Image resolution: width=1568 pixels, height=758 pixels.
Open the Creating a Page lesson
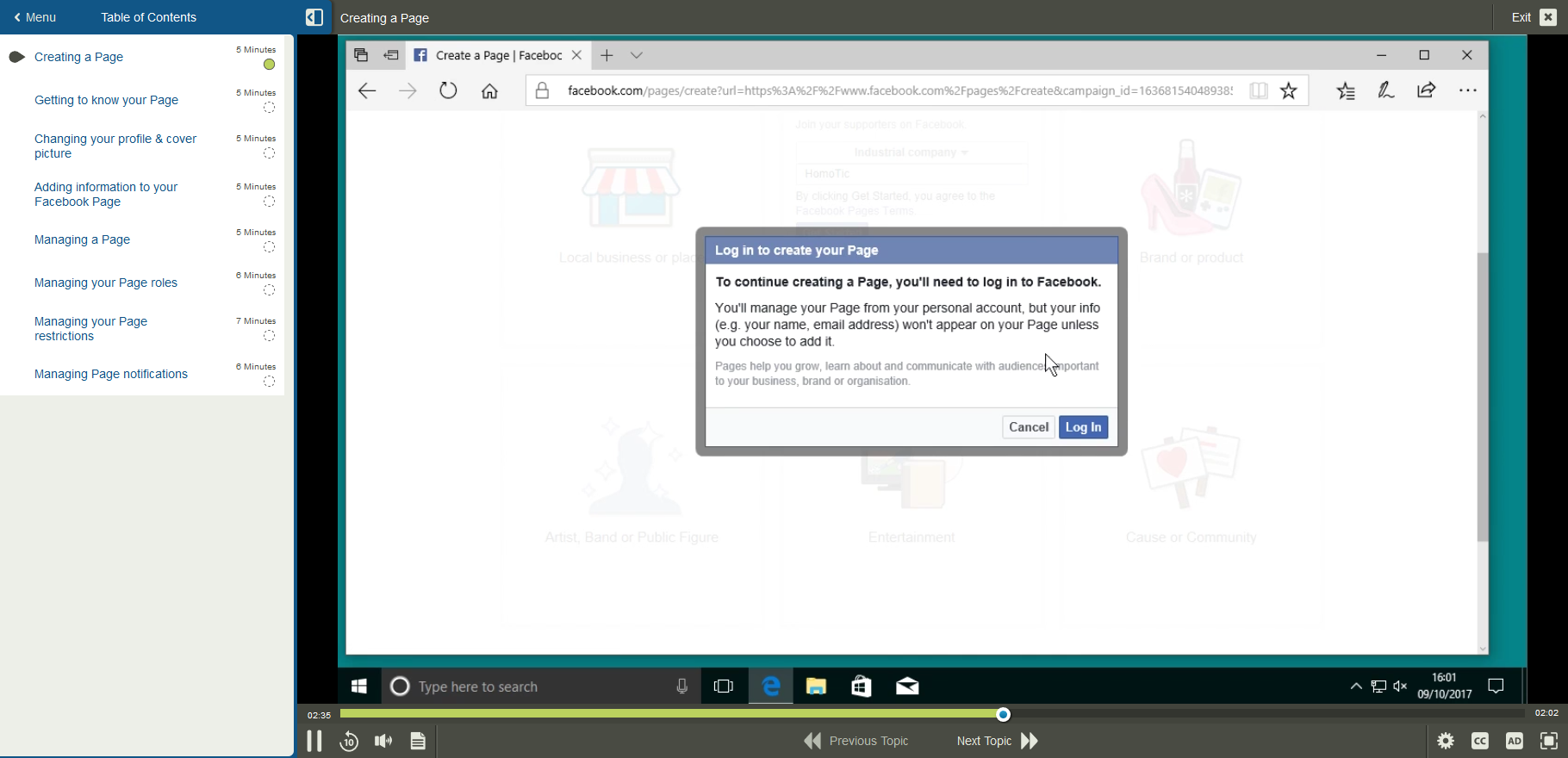(x=78, y=57)
